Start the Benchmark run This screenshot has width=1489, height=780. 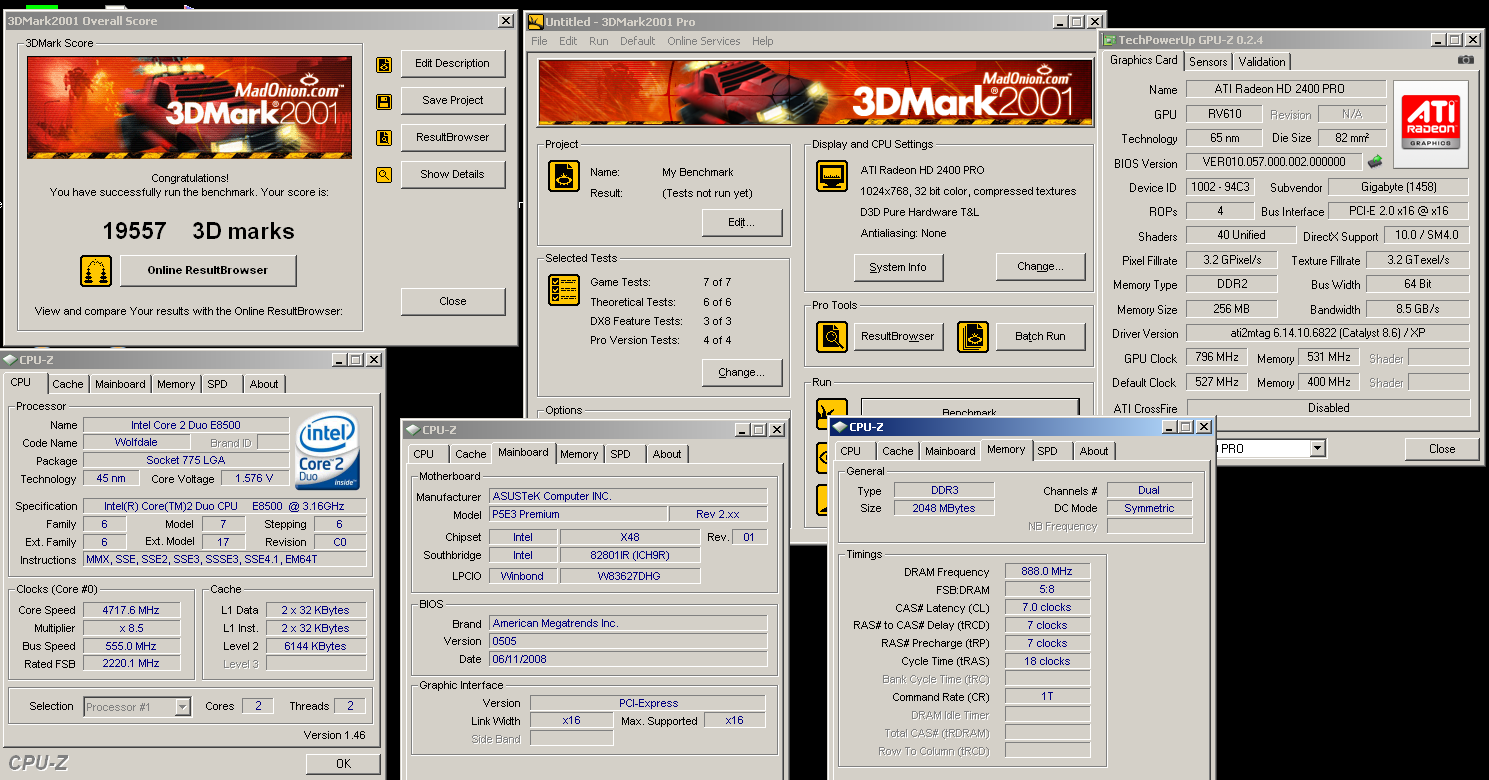point(970,408)
